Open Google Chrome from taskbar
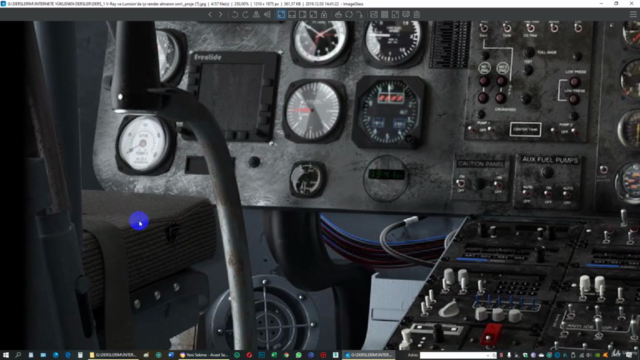This screenshot has height=360, width=640. 286,355
